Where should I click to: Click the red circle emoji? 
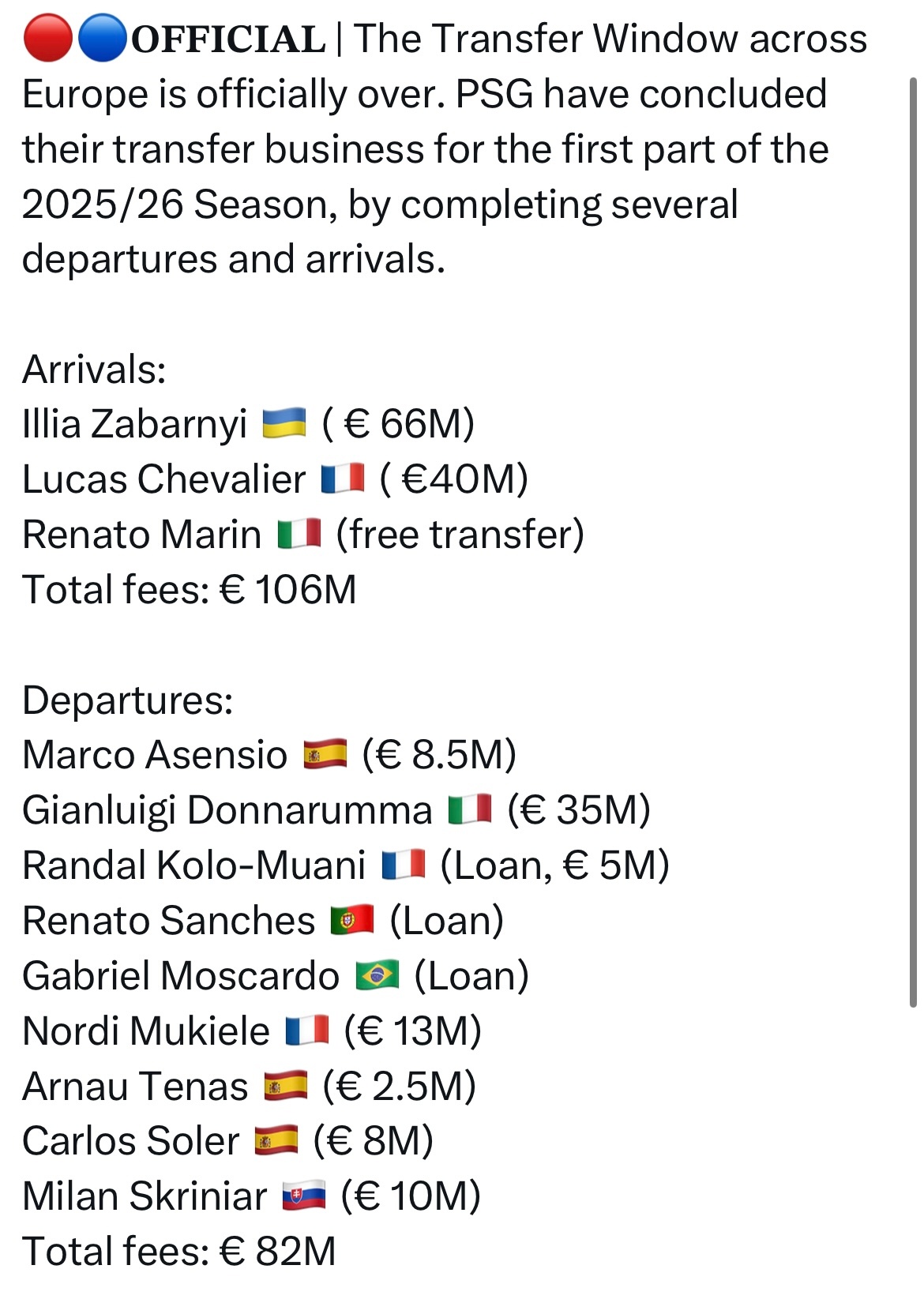click(49, 39)
